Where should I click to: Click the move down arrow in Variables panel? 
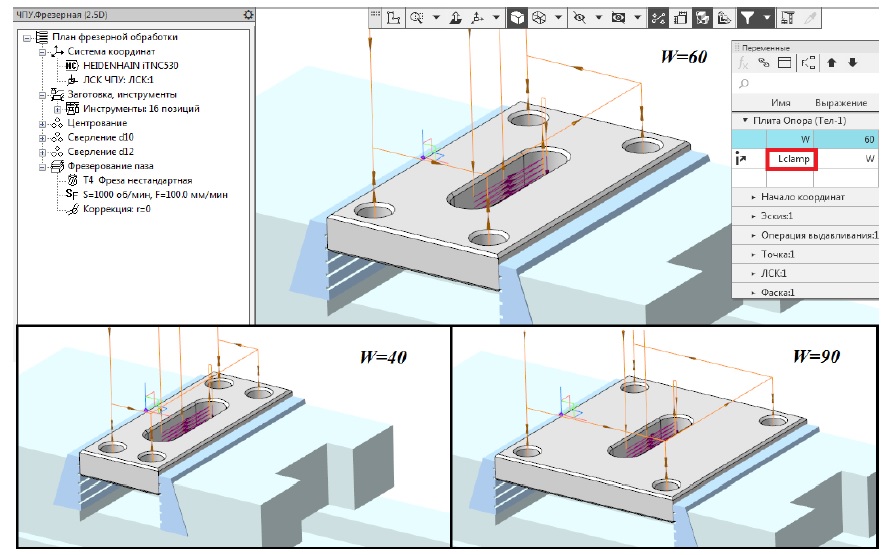point(852,63)
